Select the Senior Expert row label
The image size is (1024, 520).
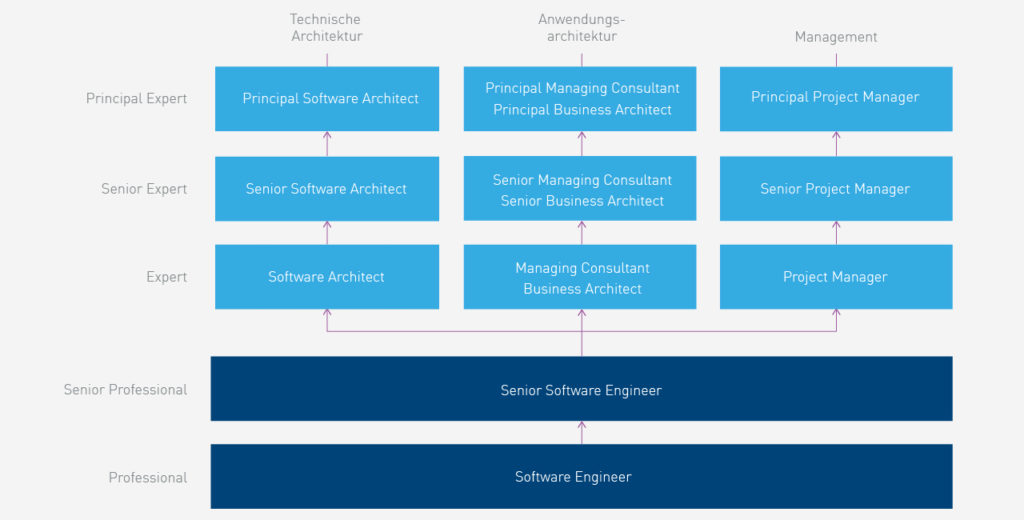click(x=143, y=189)
